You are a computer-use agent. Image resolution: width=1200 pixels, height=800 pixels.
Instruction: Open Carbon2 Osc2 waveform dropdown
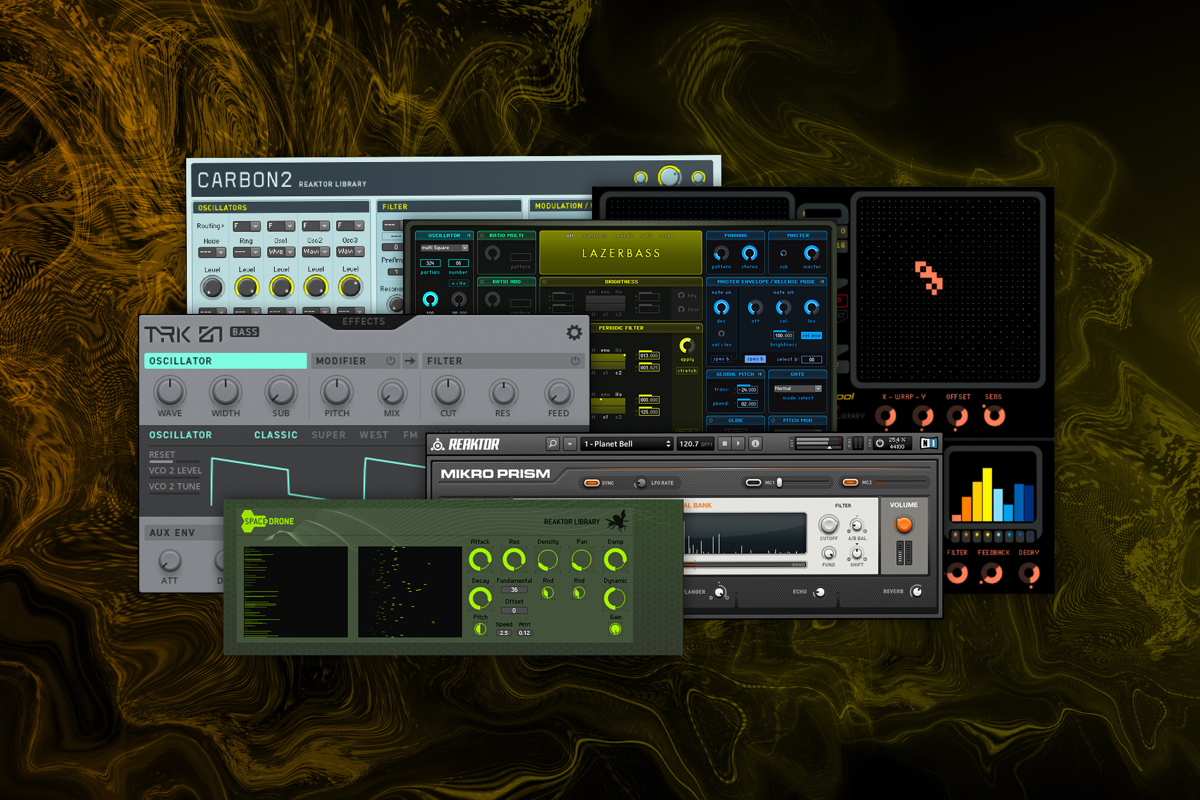[316, 252]
